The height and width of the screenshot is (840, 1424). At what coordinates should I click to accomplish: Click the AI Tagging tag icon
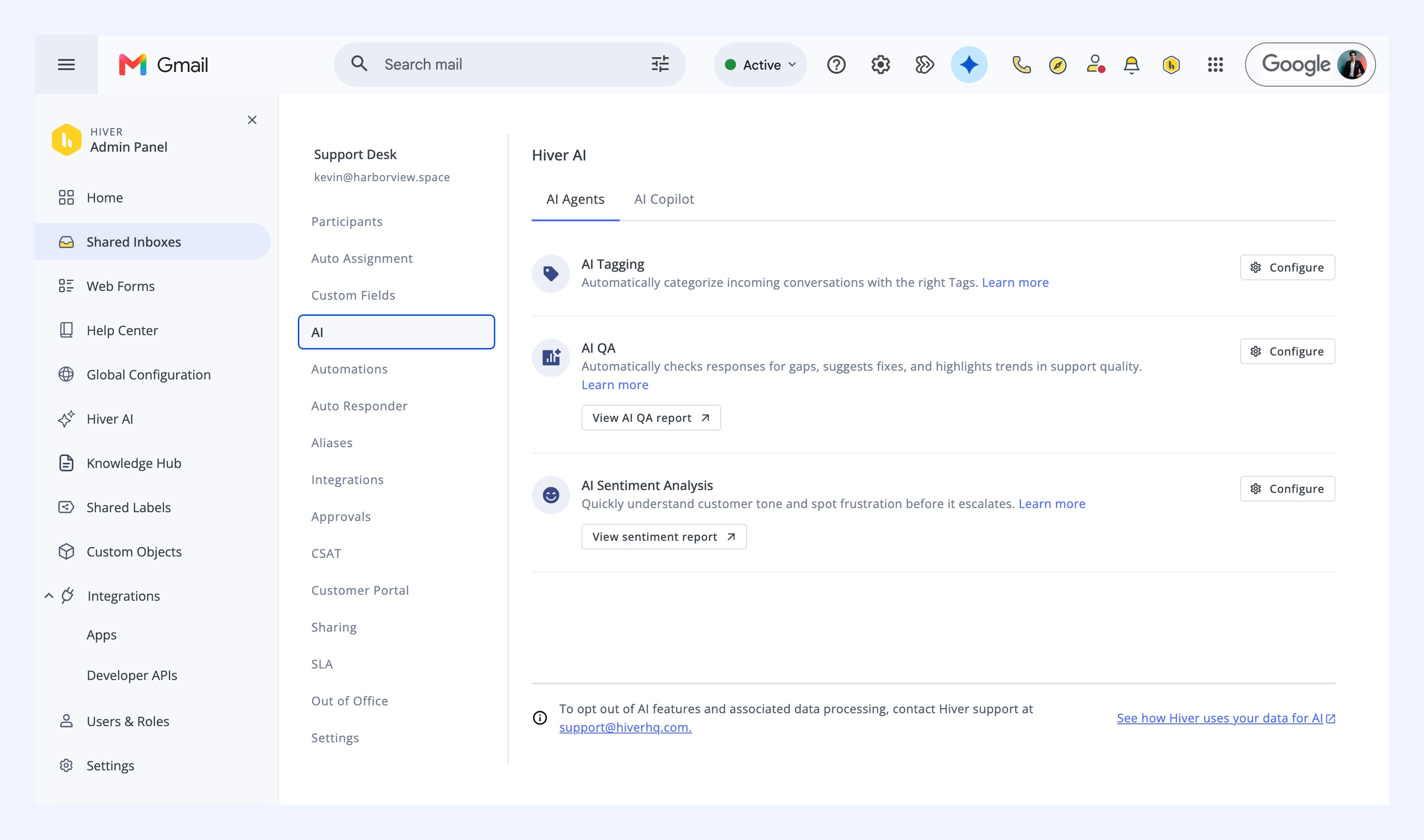click(551, 273)
